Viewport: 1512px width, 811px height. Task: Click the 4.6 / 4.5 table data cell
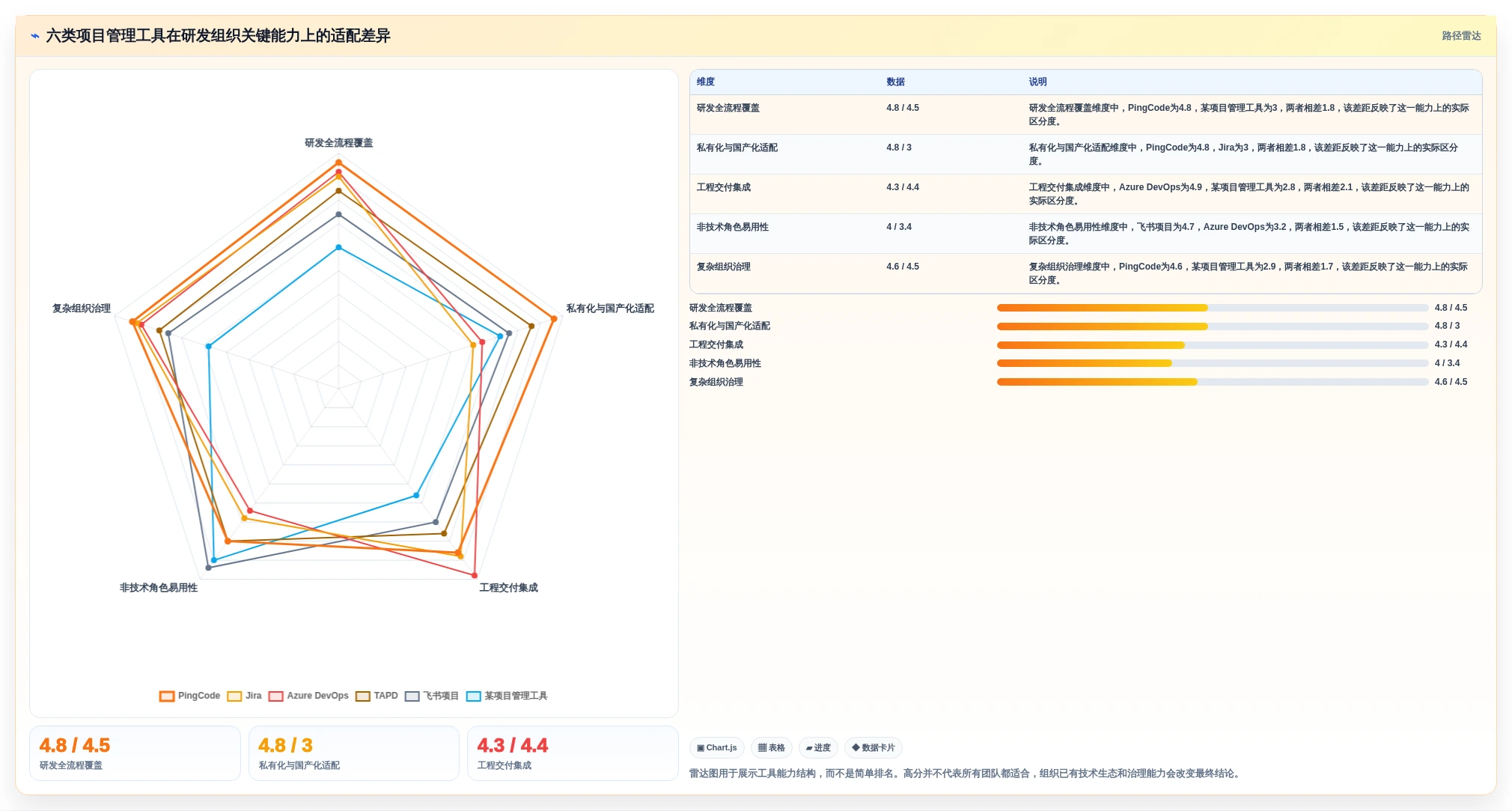[x=903, y=267]
